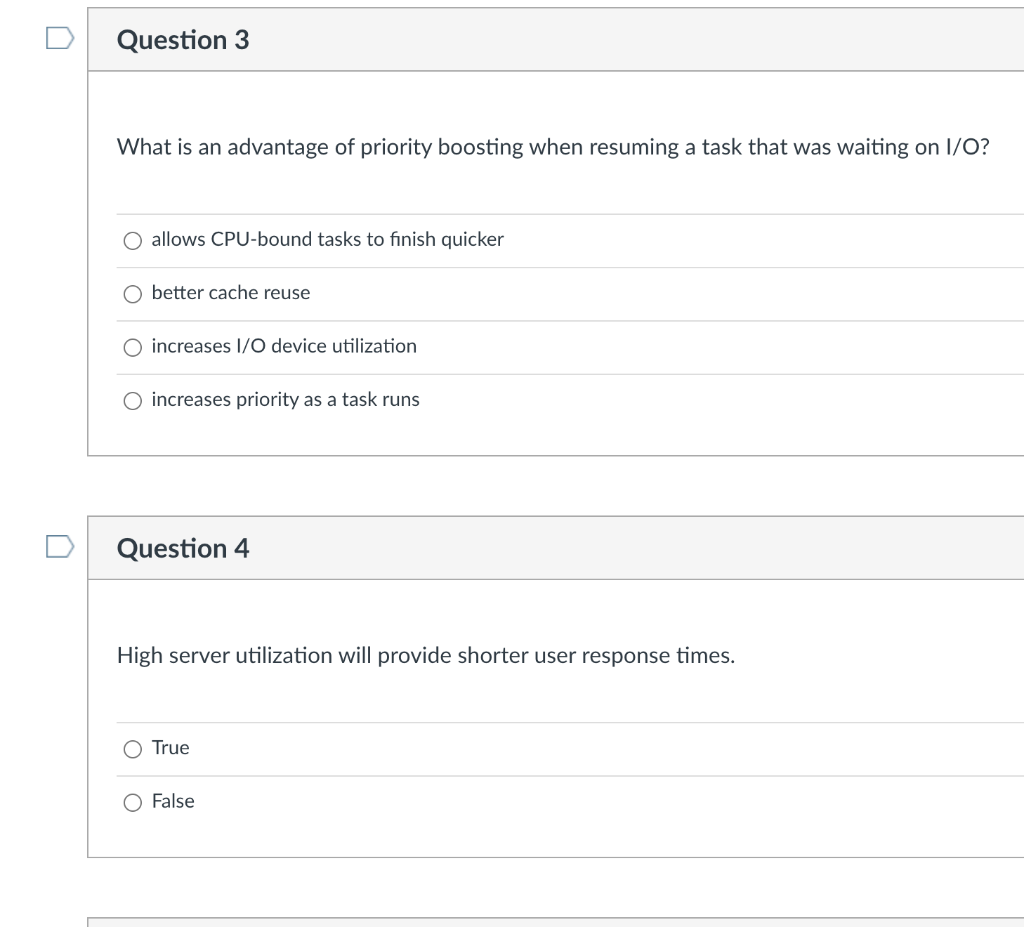Select the True radio button

click(x=133, y=749)
